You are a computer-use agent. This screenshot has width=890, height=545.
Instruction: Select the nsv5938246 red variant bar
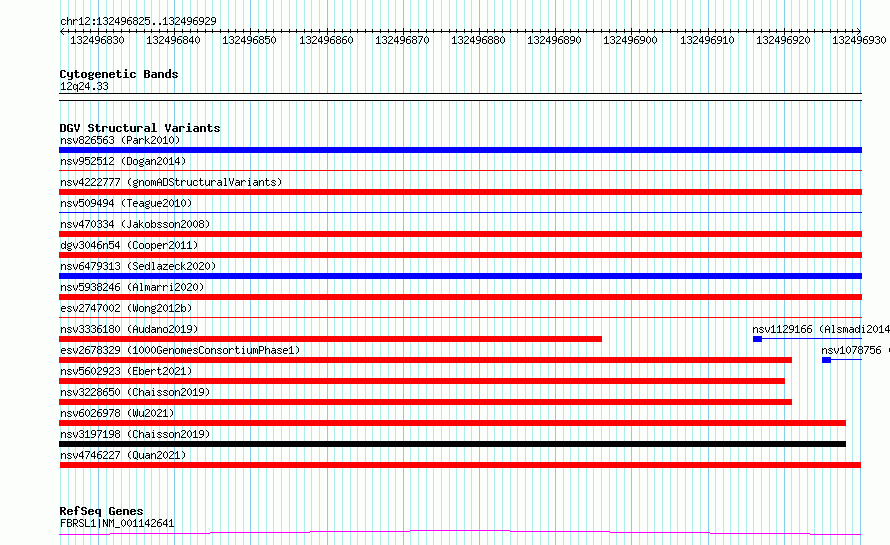point(460,297)
